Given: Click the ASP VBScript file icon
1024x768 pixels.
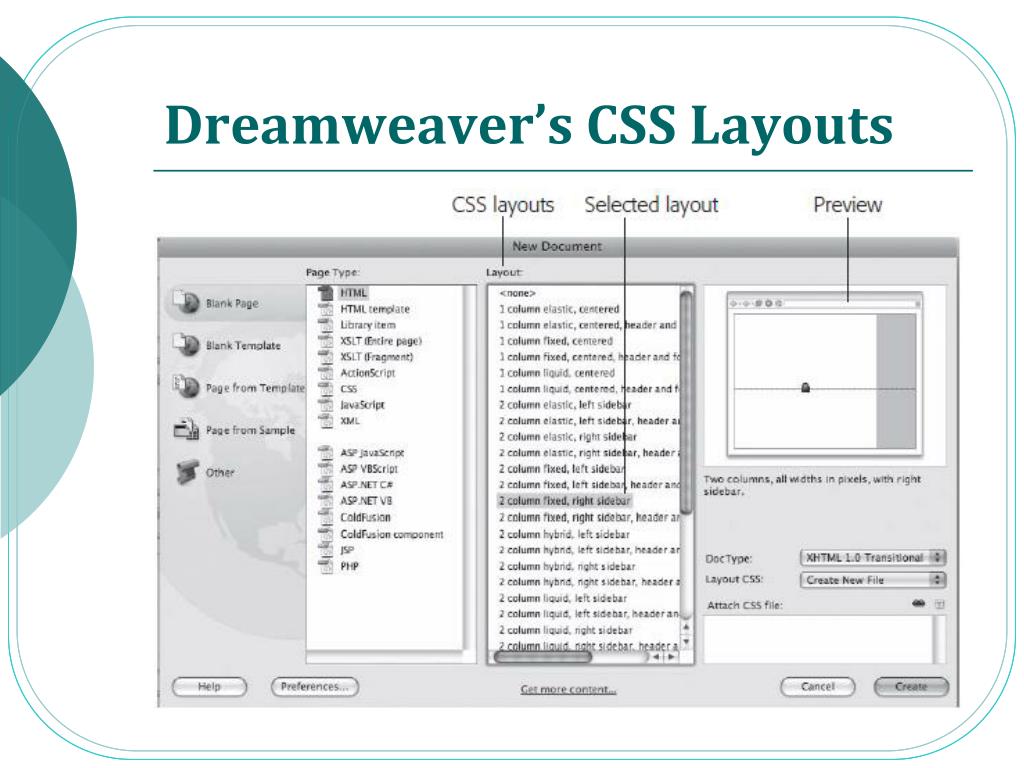Looking at the screenshot, I should point(325,468).
